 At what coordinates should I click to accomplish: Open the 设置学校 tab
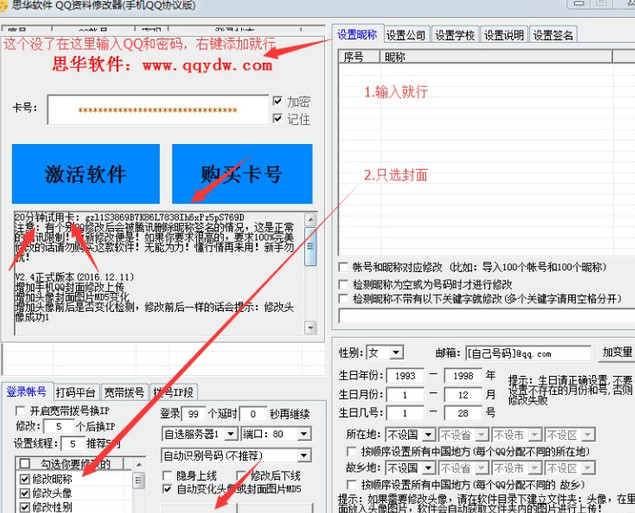coord(455,35)
